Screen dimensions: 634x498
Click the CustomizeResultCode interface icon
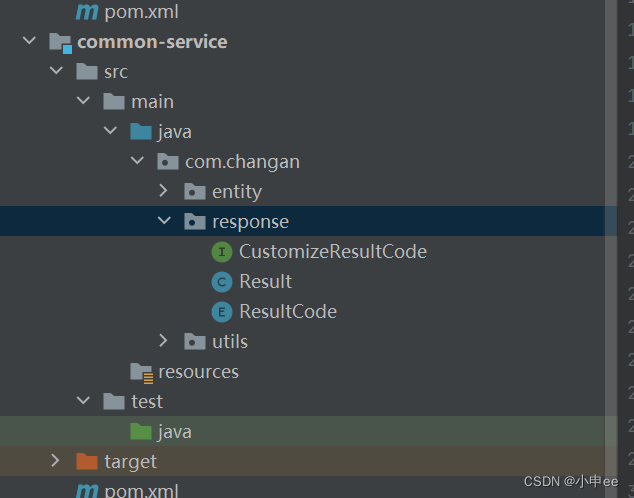[222, 252]
